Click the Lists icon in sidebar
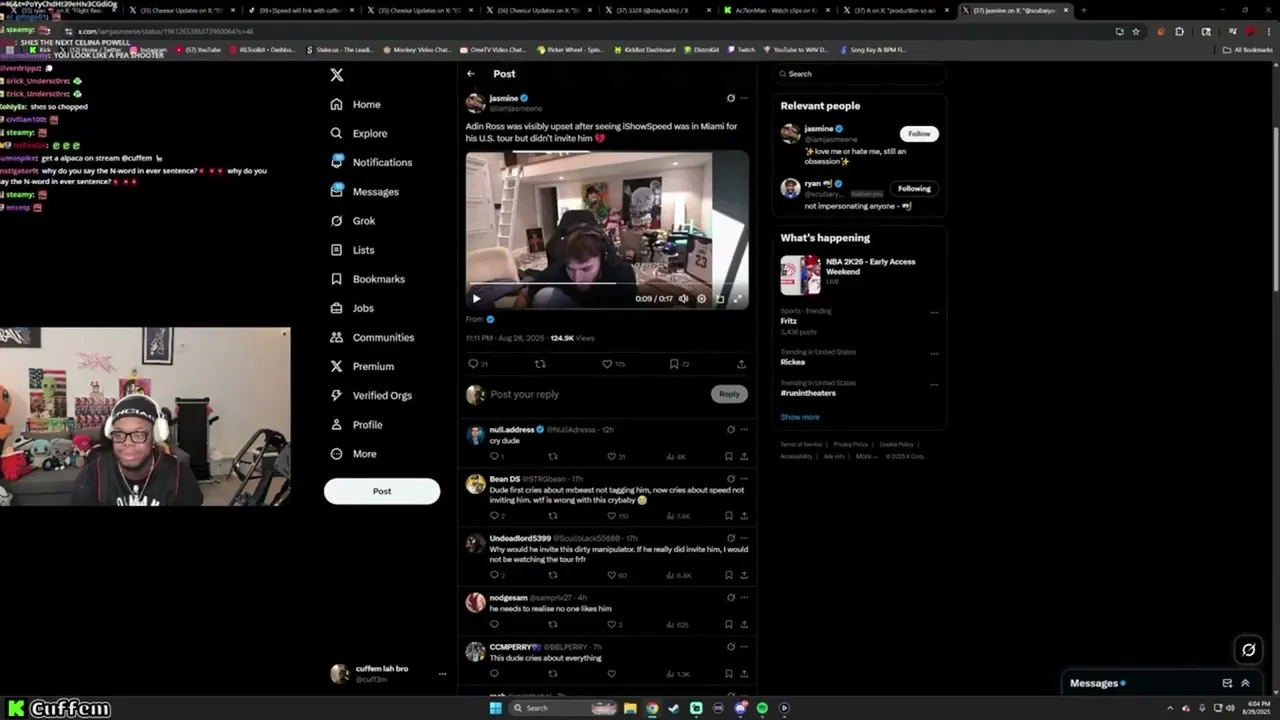The image size is (1280, 720). coord(337,250)
